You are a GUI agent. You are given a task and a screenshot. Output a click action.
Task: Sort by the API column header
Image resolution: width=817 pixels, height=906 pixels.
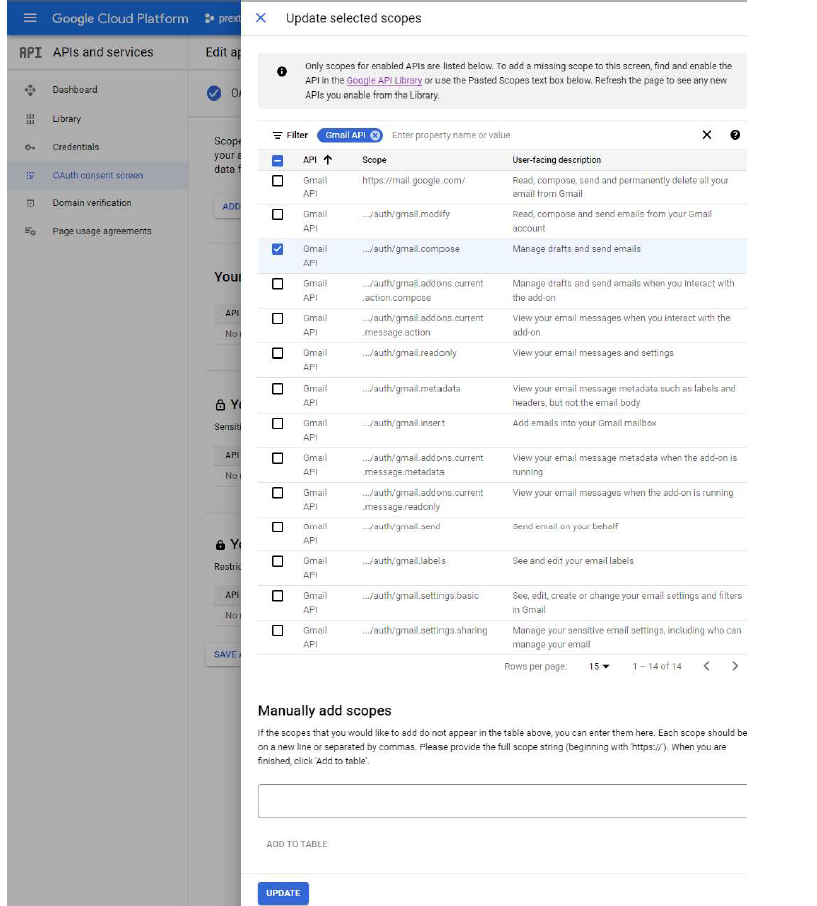[x=317, y=160]
